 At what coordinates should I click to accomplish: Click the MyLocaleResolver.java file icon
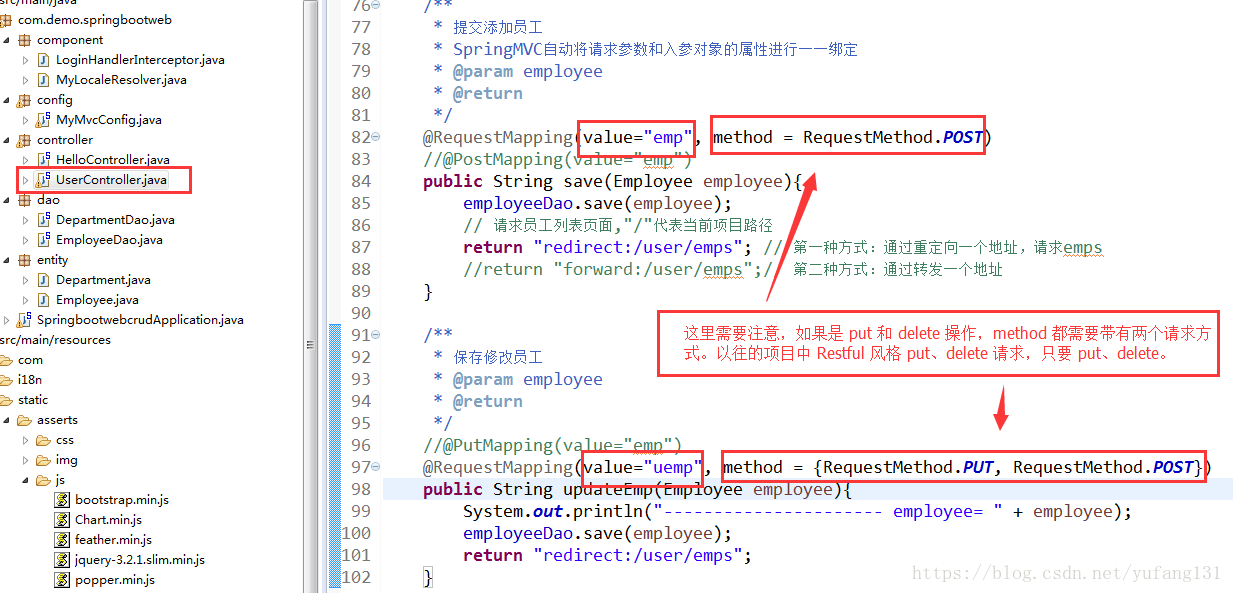(x=44, y=80)
